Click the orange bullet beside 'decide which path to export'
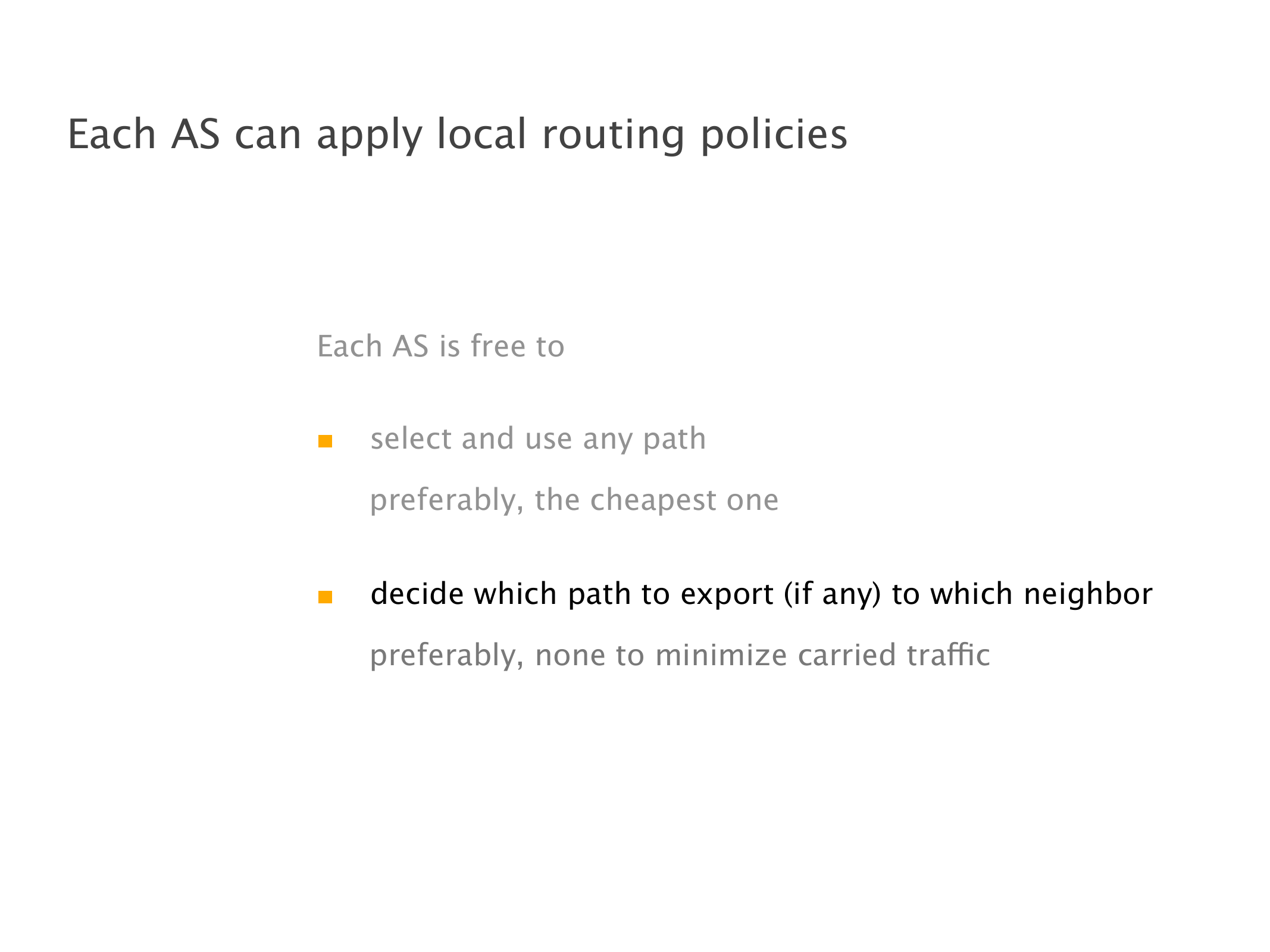The image size is (1270, 952). [325, 597]
